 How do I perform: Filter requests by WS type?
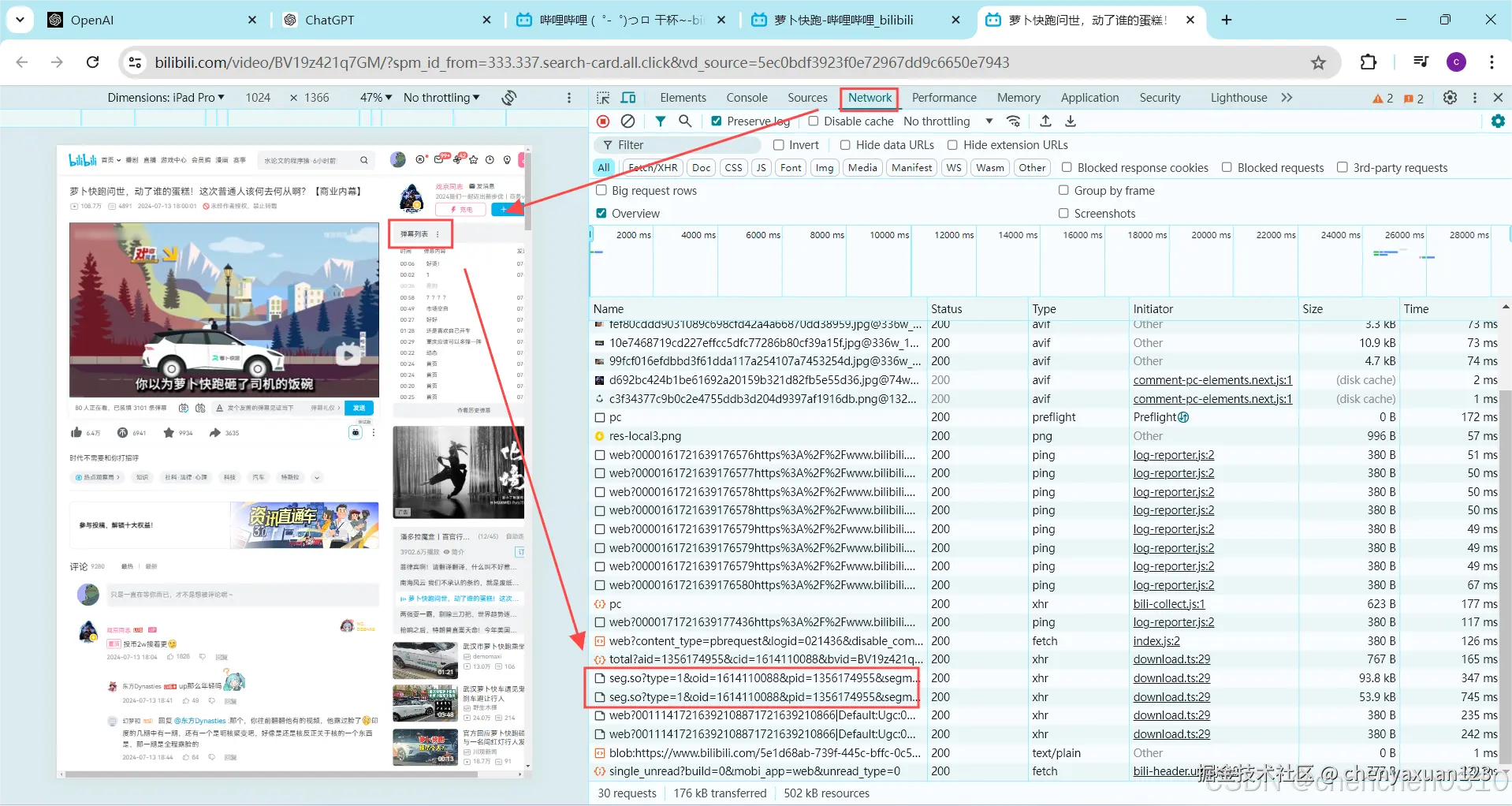point(954,167)
